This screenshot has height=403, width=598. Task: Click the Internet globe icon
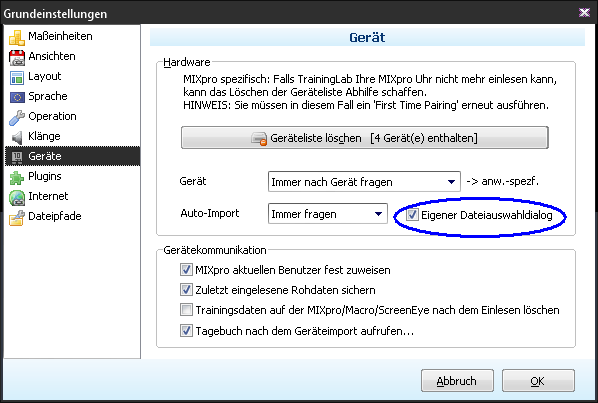17,197
